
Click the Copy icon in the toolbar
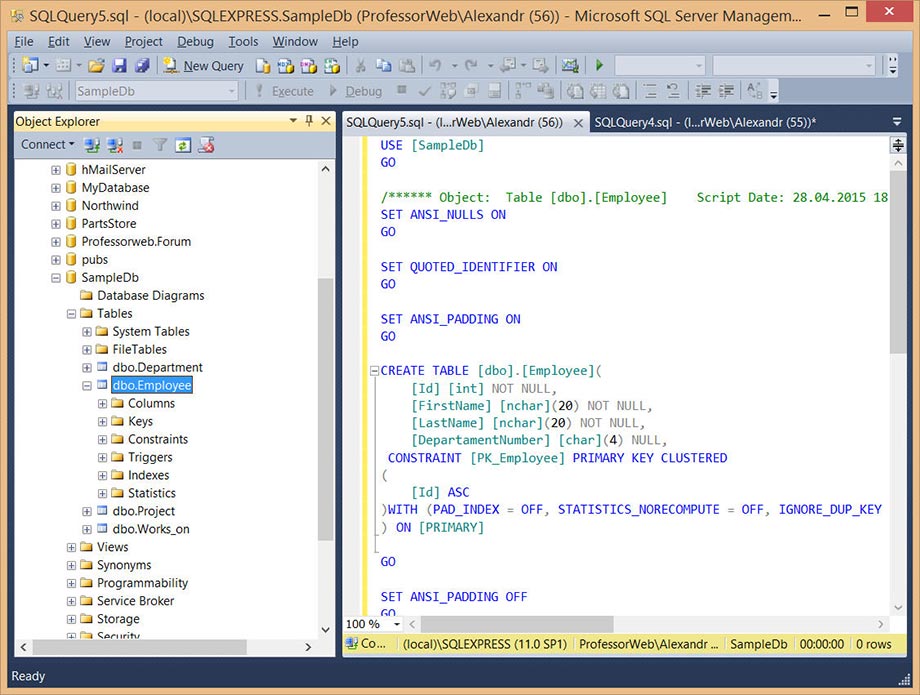click(x=383, y=66)
